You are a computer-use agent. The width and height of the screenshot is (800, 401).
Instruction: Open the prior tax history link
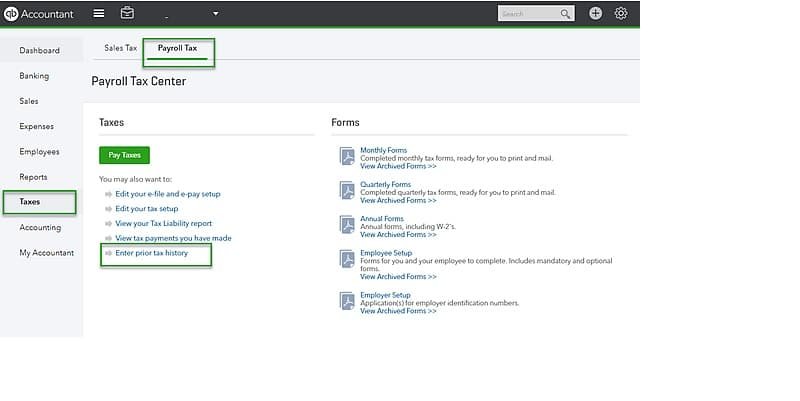point(152,253)
